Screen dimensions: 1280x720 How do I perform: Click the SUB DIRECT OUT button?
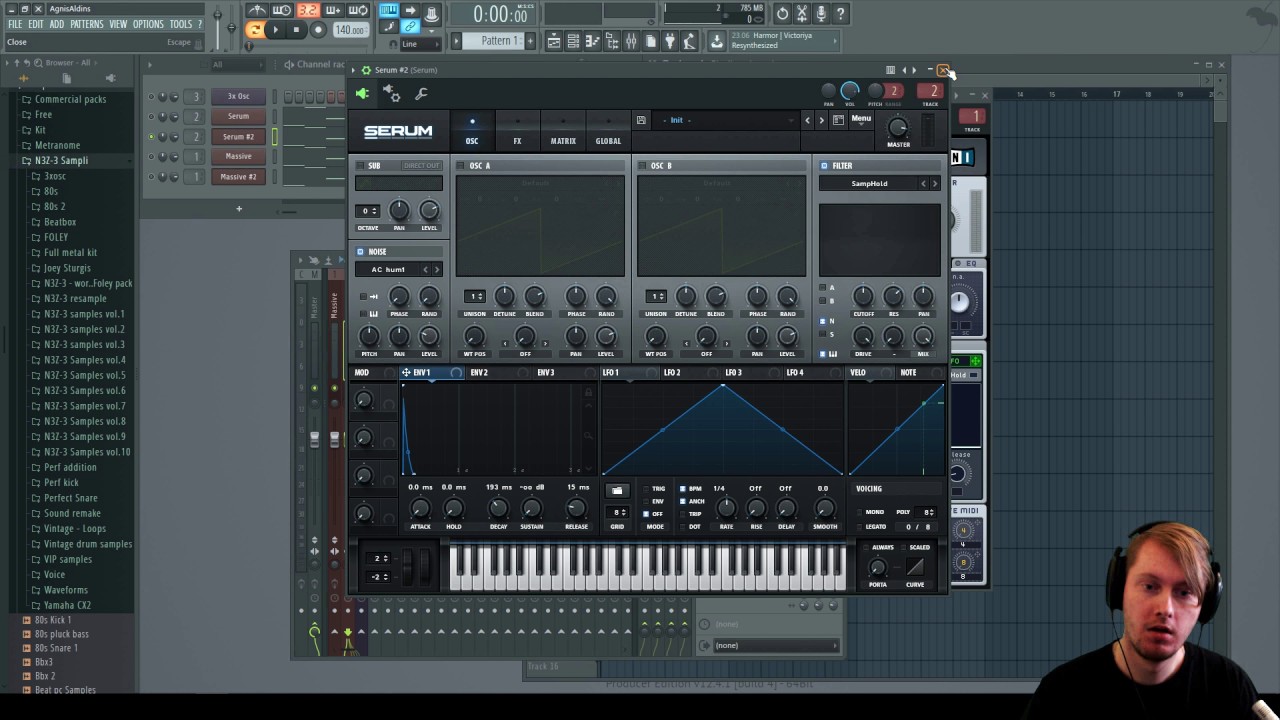tap(421, 166)
